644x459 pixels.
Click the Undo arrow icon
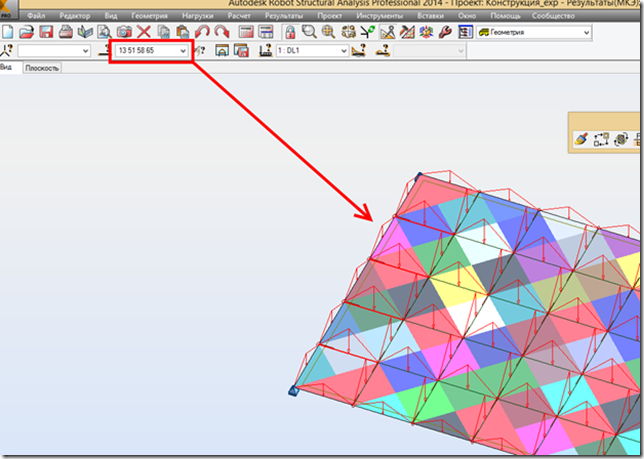(x=202, y=32)
